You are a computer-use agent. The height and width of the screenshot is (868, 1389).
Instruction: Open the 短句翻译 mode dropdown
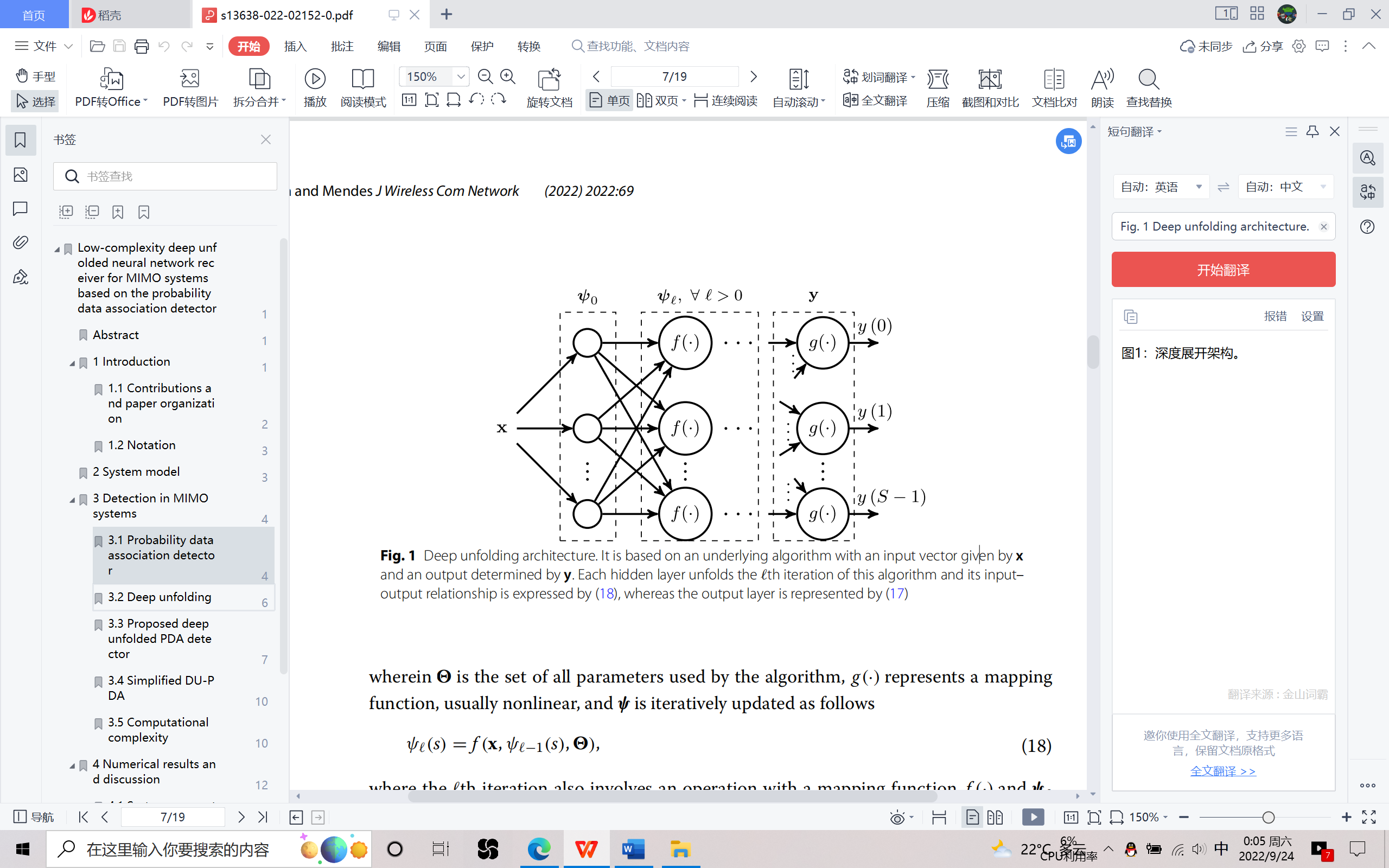(x=1134, y=132)
